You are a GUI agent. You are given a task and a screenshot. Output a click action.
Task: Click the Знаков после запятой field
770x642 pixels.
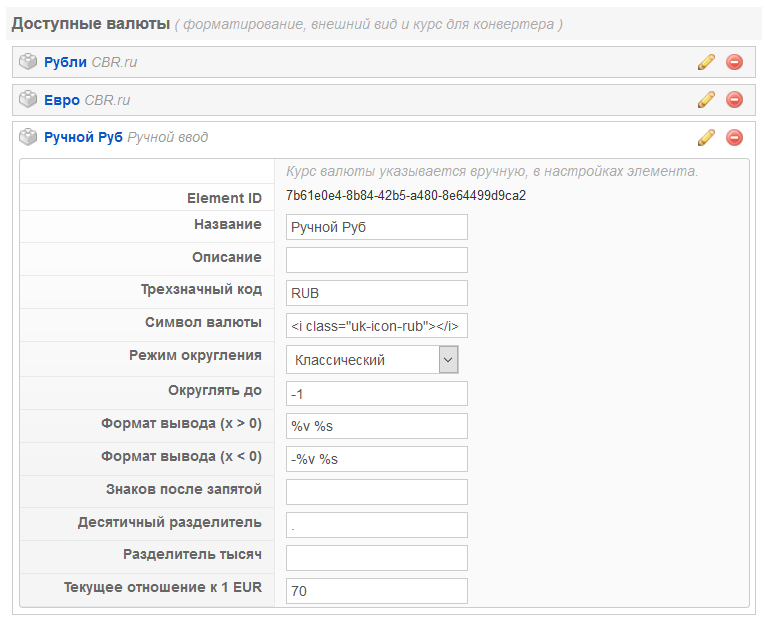376,492
